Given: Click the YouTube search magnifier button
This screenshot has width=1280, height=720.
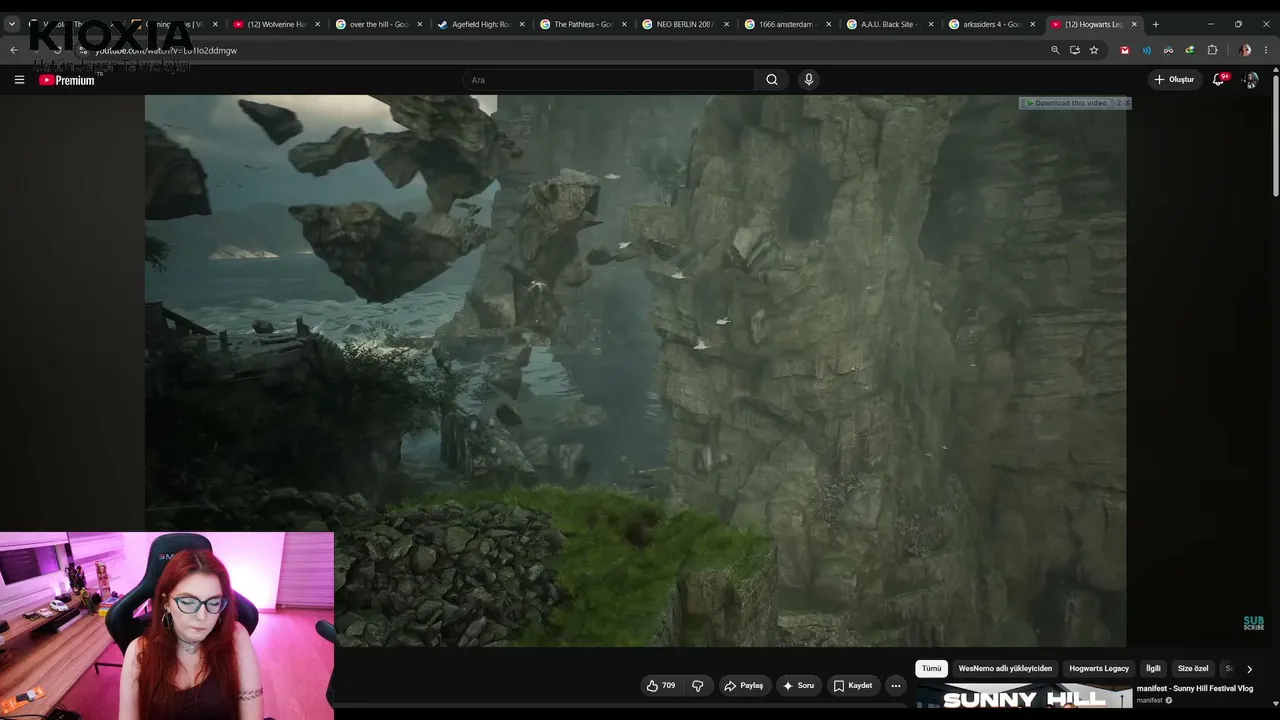Looking at the screenshot, I should [772, 80].
